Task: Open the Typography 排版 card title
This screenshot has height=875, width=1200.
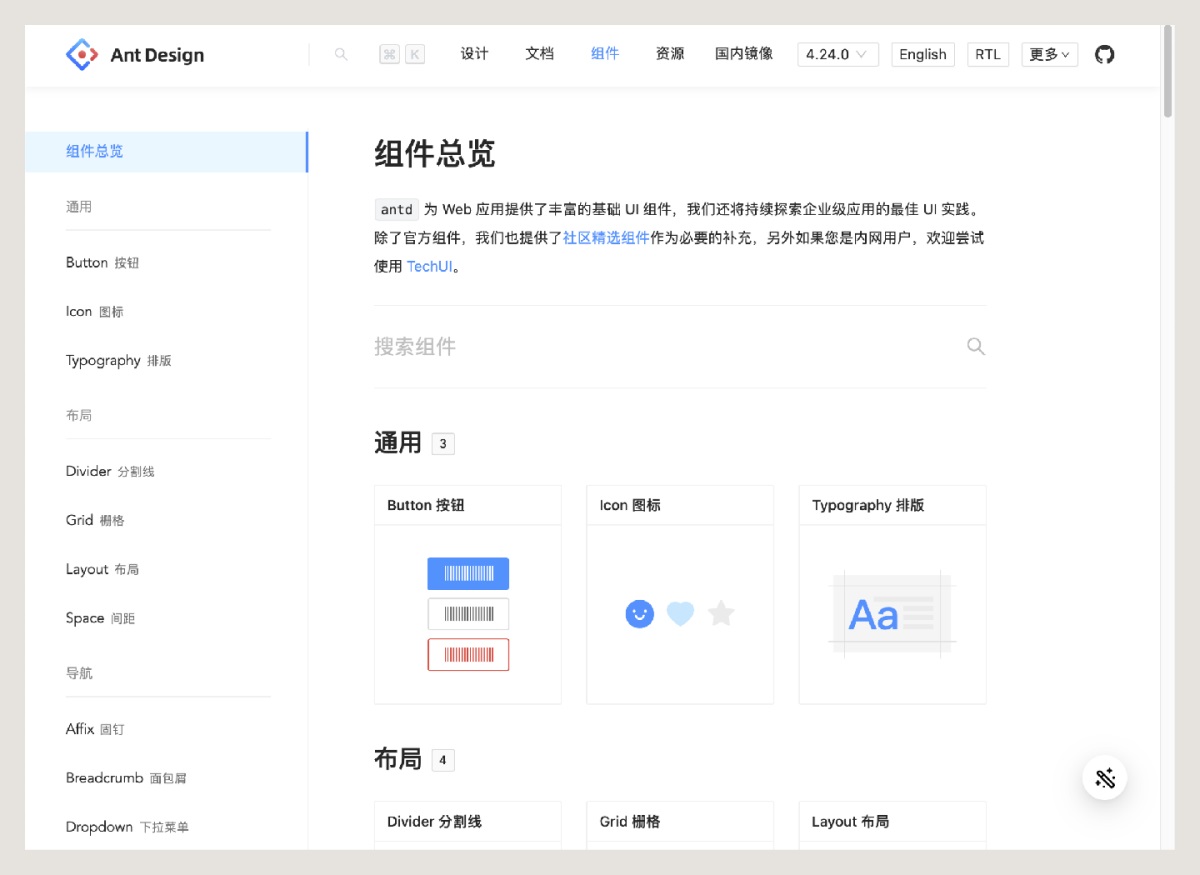Action: coord(868,505)
